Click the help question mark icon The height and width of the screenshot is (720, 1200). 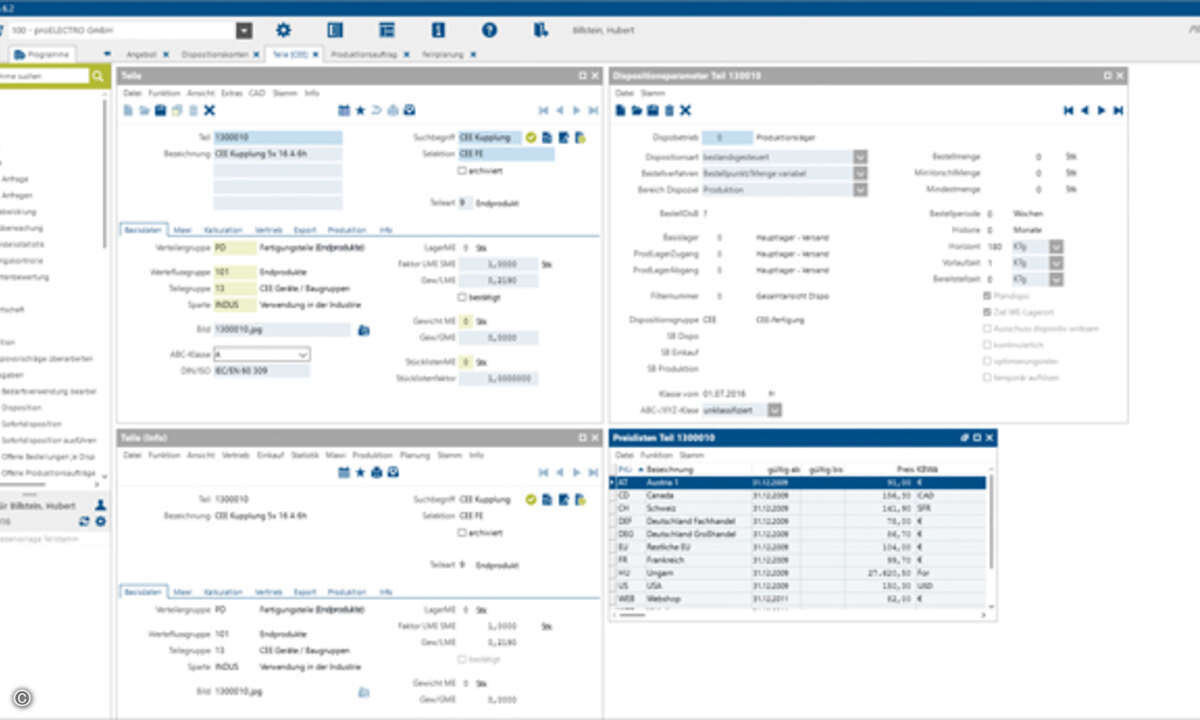(x=489, y=31)
